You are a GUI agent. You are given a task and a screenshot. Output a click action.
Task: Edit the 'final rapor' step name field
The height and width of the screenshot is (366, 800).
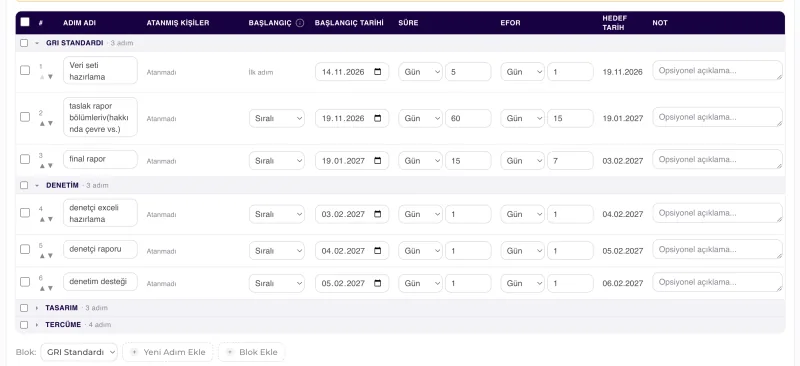[101, 159]
